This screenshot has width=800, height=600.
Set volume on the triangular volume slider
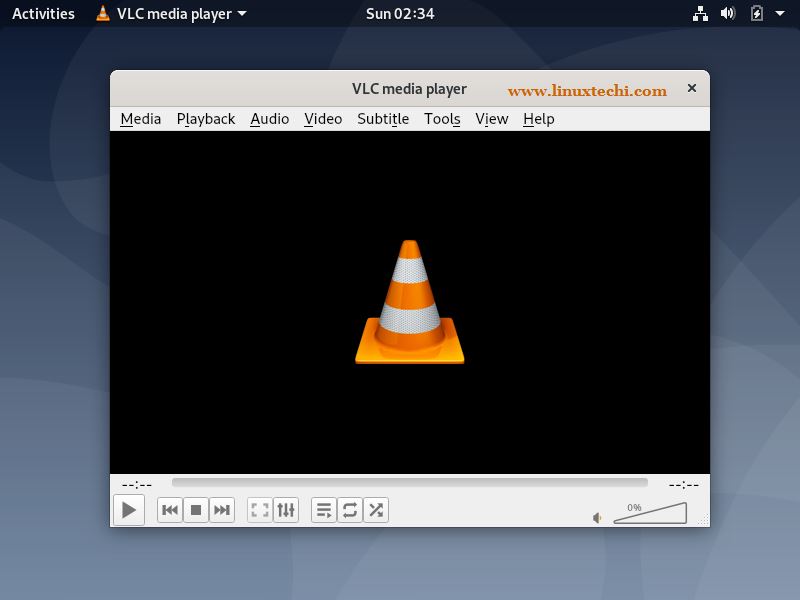point(650,515)
